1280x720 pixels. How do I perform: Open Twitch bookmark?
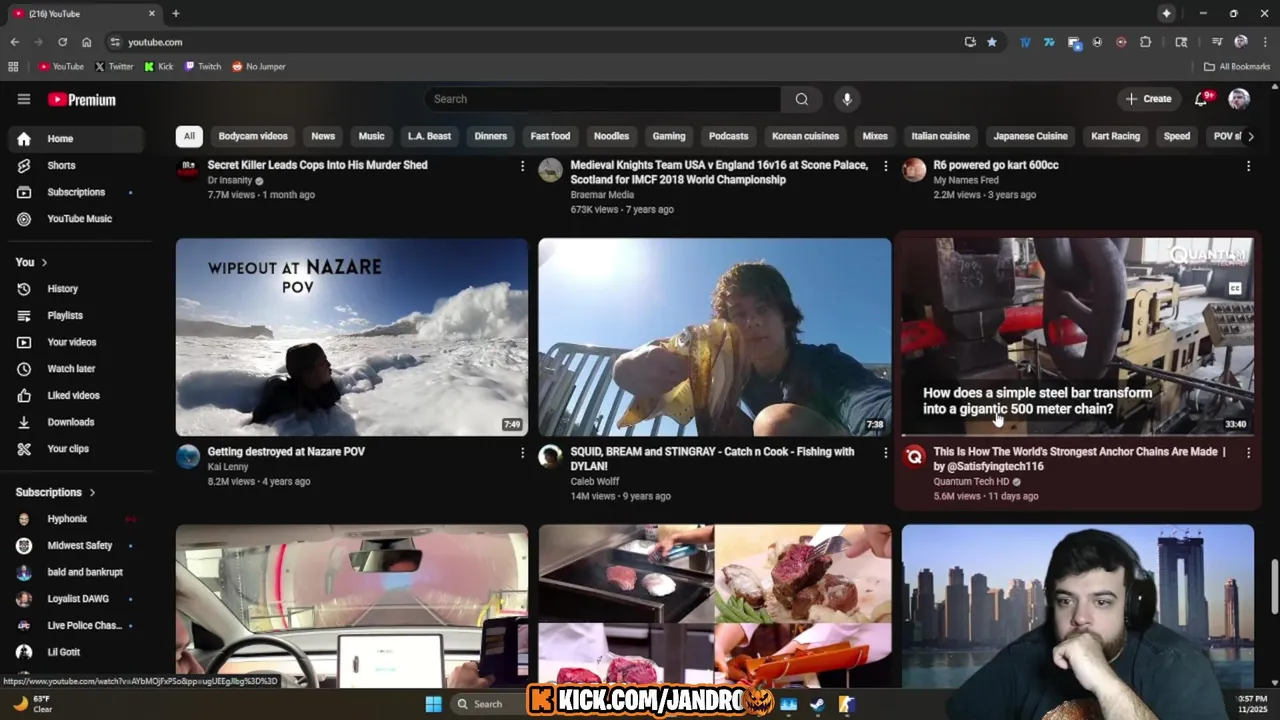[203, 66]
